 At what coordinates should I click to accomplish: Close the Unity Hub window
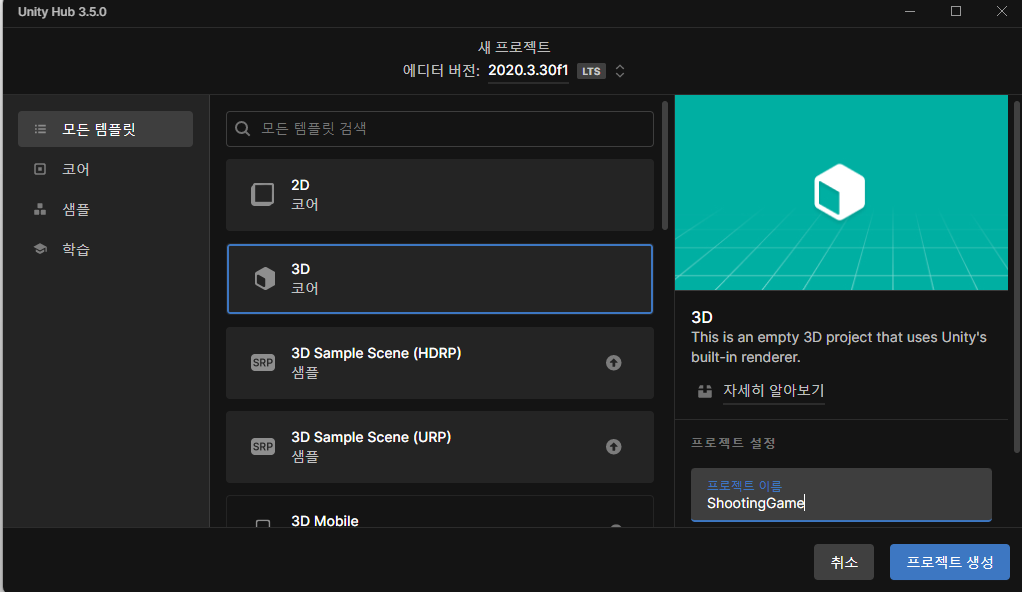pos(1002,11)
